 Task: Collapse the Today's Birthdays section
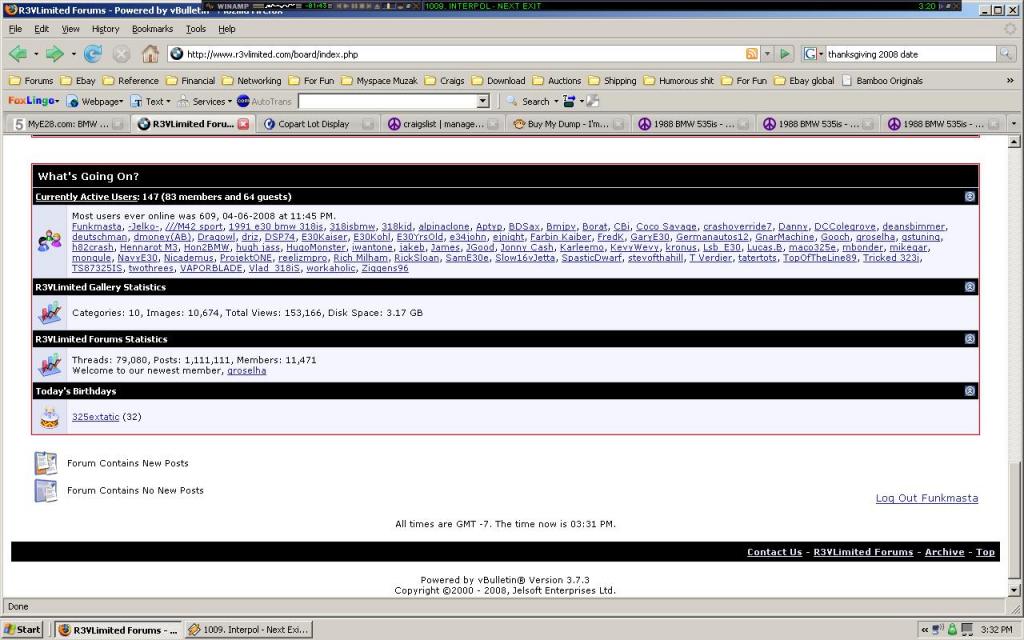[x=969, y=391]
